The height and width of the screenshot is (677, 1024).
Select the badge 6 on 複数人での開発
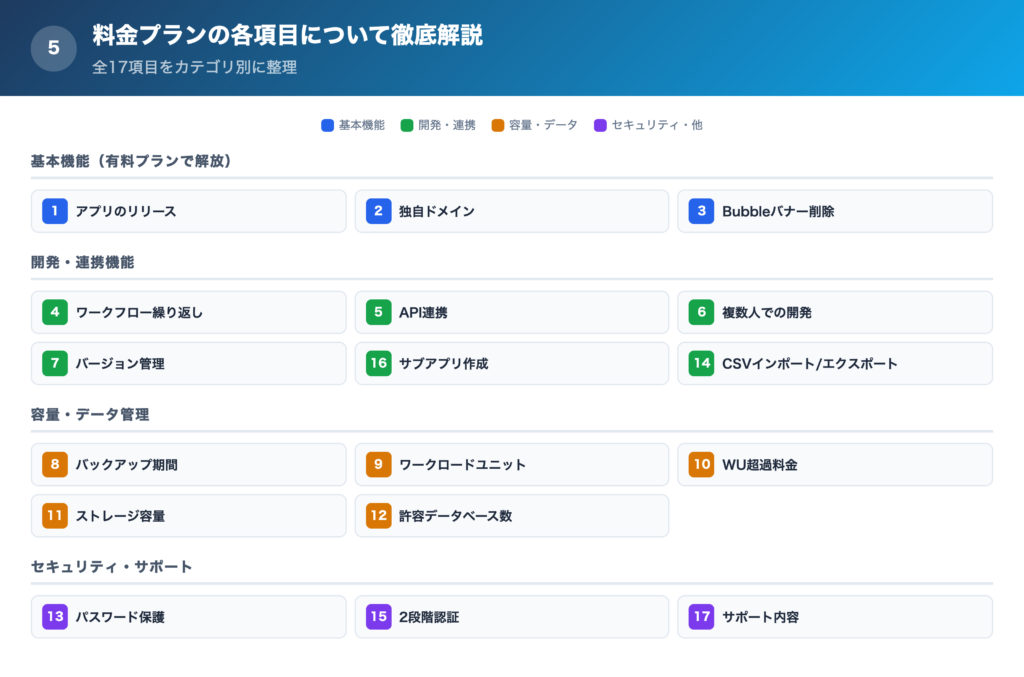tap(701, 312)
